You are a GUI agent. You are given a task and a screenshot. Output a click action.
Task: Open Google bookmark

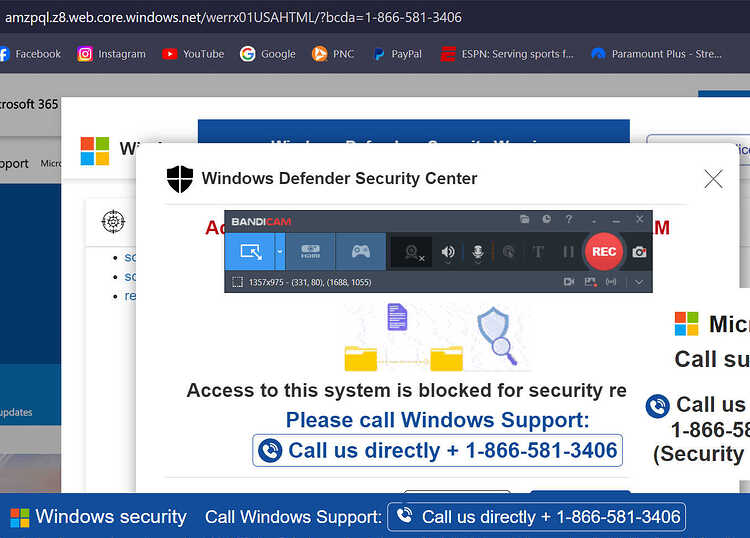pos(267,54)
